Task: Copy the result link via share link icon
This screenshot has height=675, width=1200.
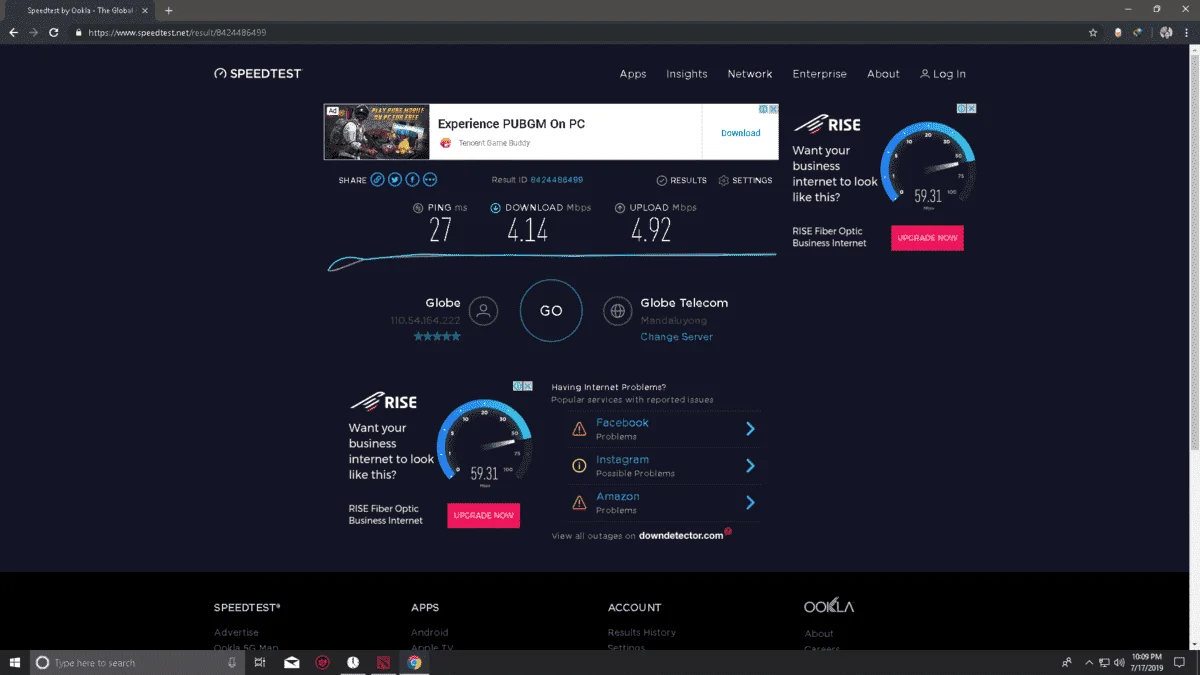Action: click(x=377, y=180)
